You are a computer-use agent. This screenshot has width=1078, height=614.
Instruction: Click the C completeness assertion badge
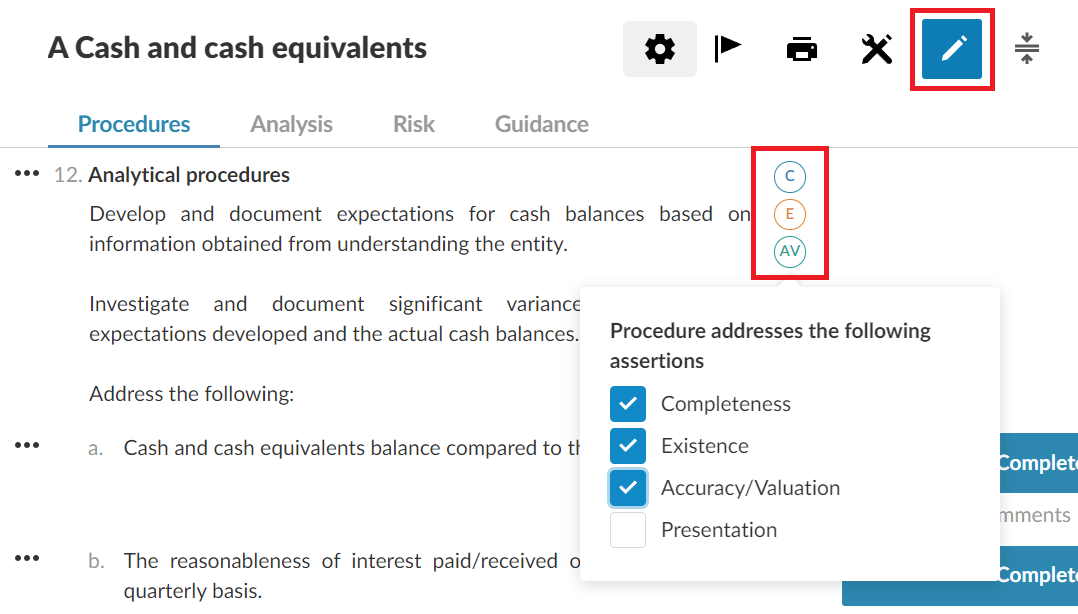click(789, 177)
